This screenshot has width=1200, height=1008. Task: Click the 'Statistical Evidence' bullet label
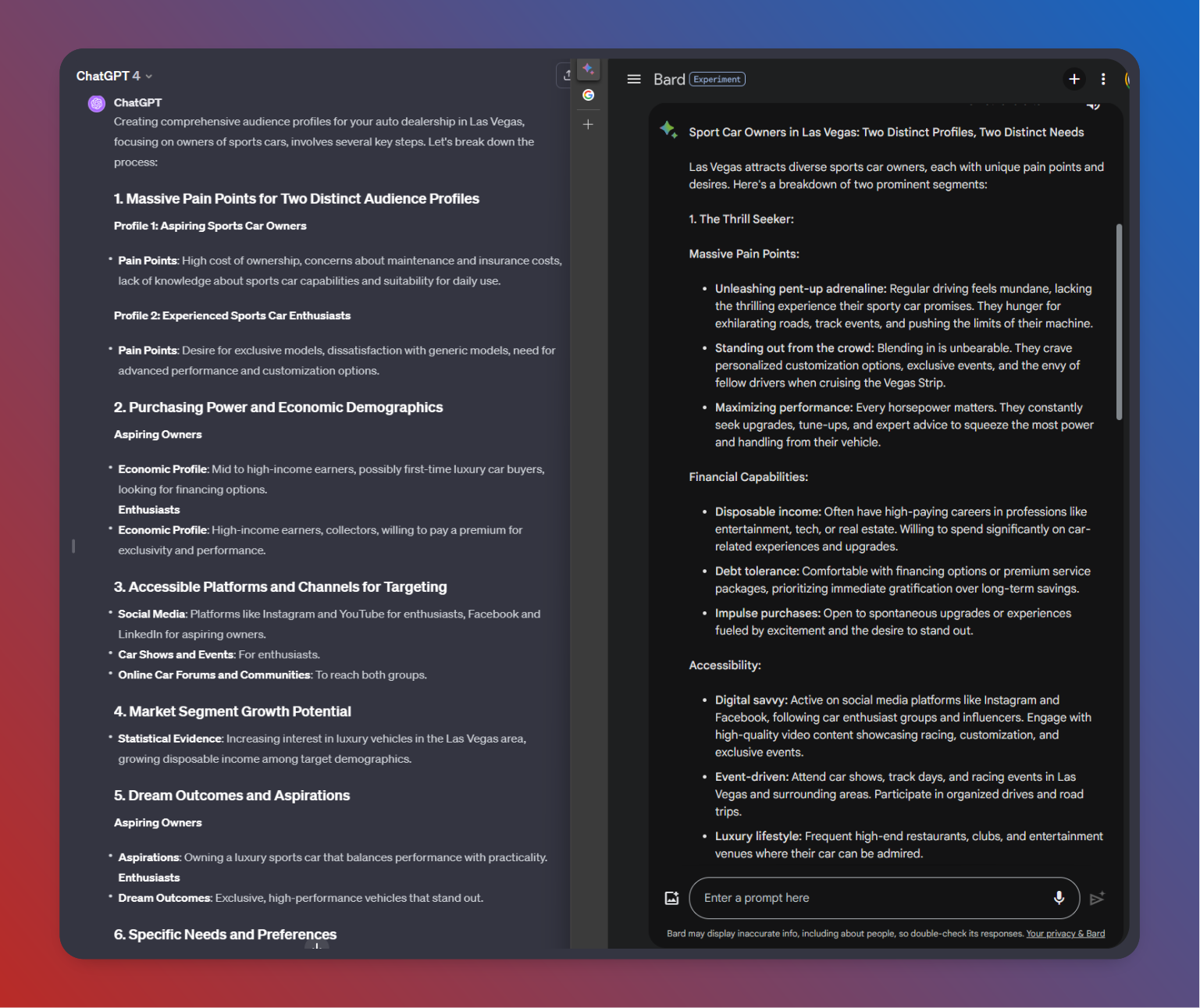click(x=169, y=739)
